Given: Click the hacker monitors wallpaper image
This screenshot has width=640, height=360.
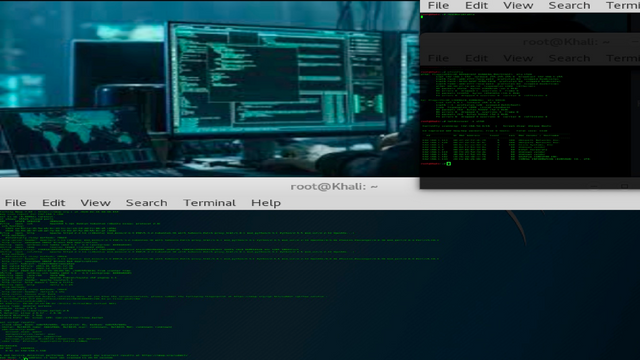Looking at the screenshot, I should 209,89.
